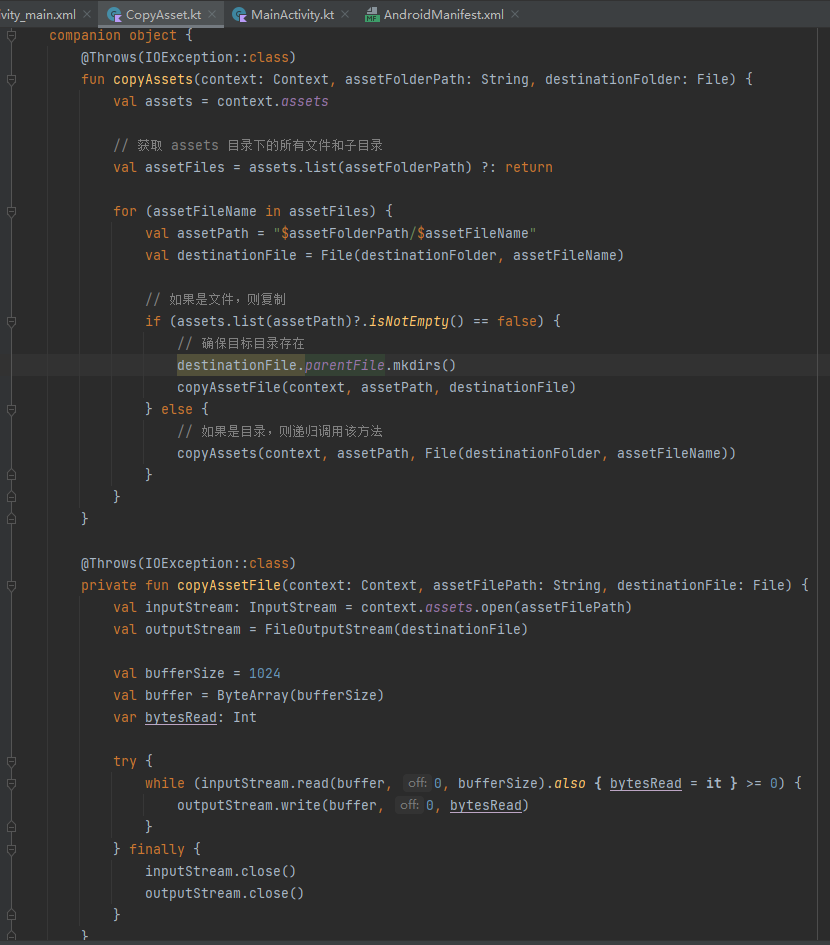
Task: Close the MainActivity.kt tab
Action: pyautogui.click(x=345, y=14)
